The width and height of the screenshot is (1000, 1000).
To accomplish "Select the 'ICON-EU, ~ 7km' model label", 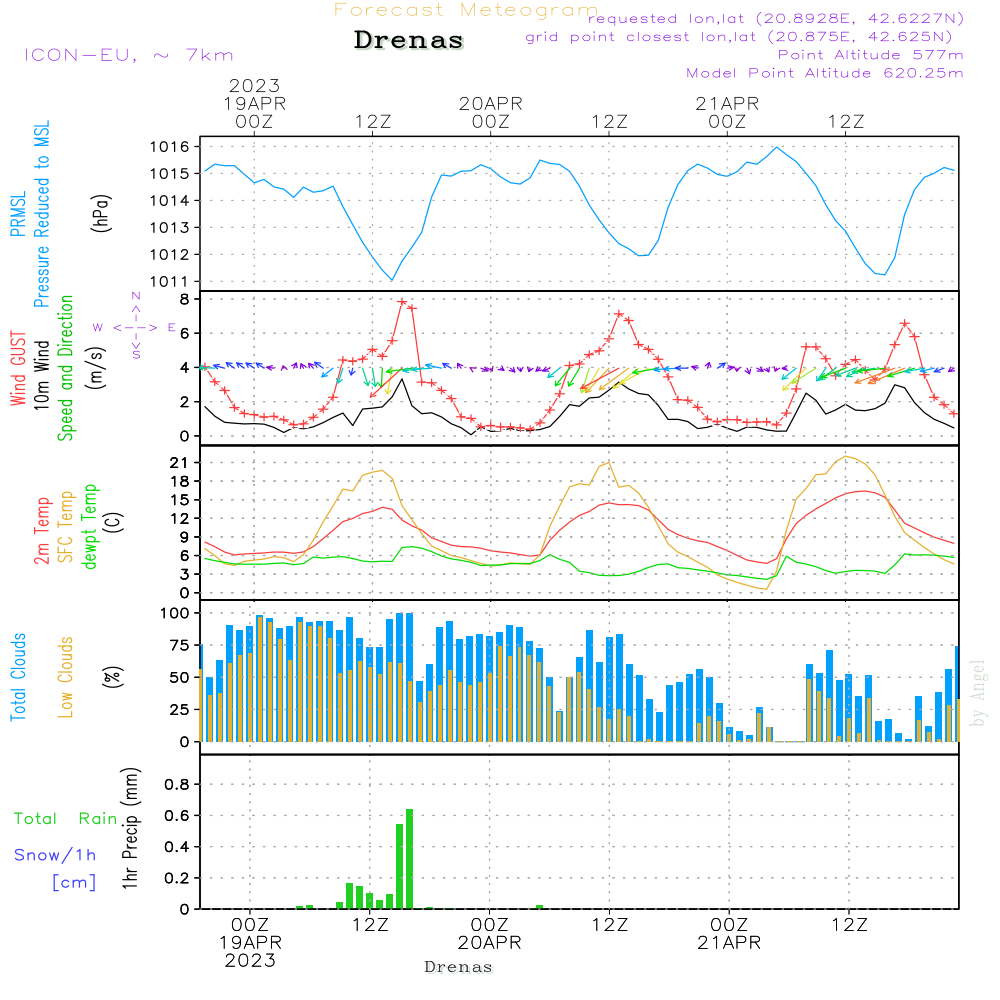I will click(x=129, y=55).
